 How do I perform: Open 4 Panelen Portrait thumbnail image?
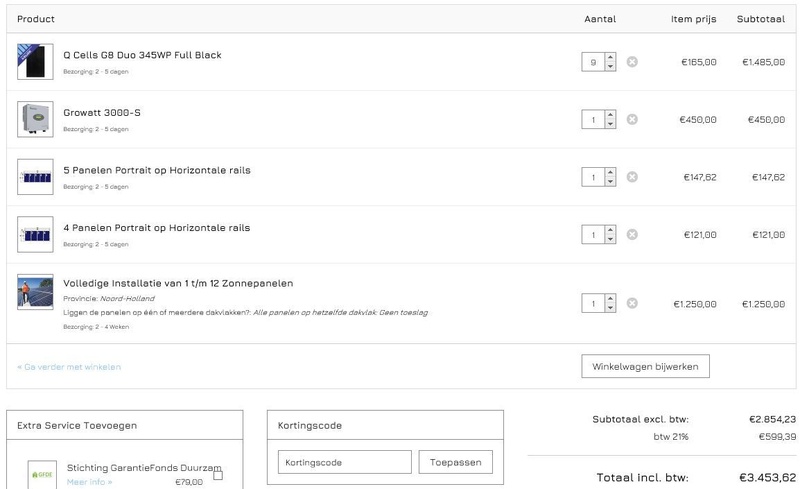[x=35, y=235]
